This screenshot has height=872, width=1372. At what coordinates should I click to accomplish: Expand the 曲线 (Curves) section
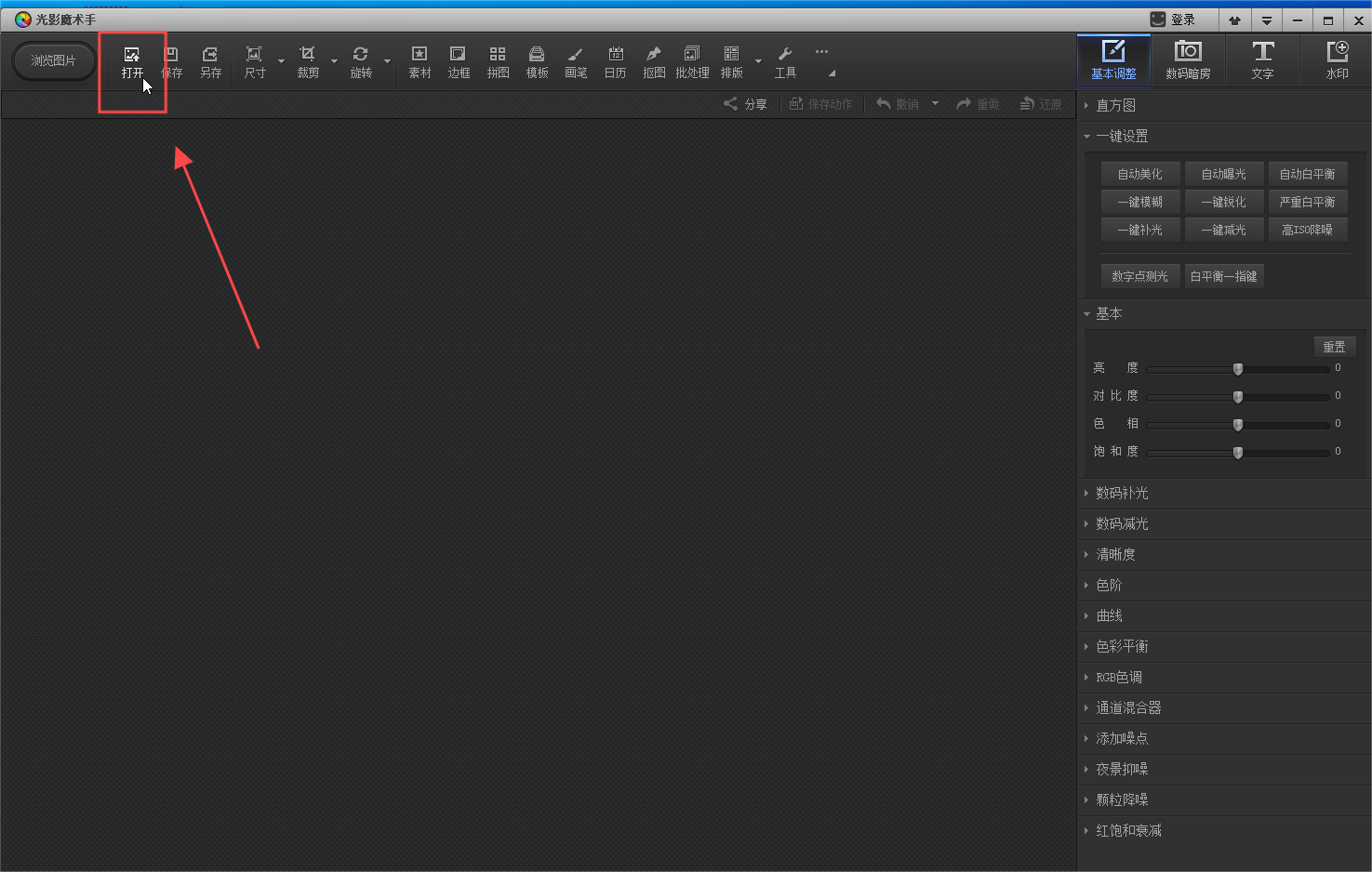click(1109, 616)
